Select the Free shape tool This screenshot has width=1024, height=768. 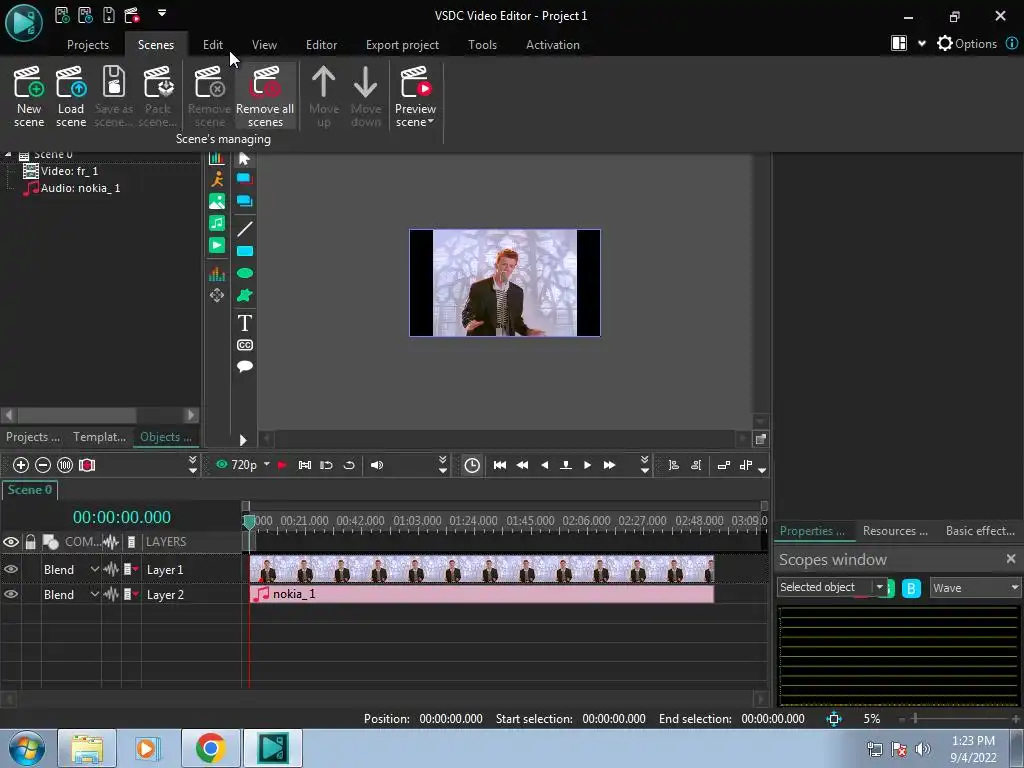(245, 296)
